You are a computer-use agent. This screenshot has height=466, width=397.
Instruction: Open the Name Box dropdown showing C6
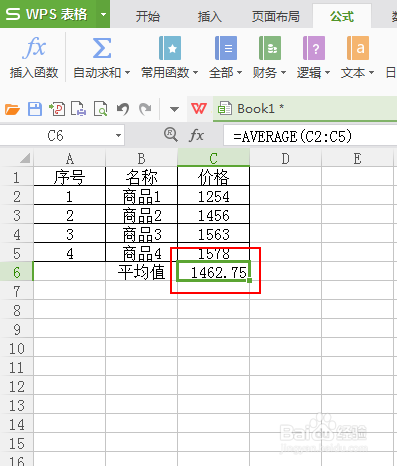(118, 136)
